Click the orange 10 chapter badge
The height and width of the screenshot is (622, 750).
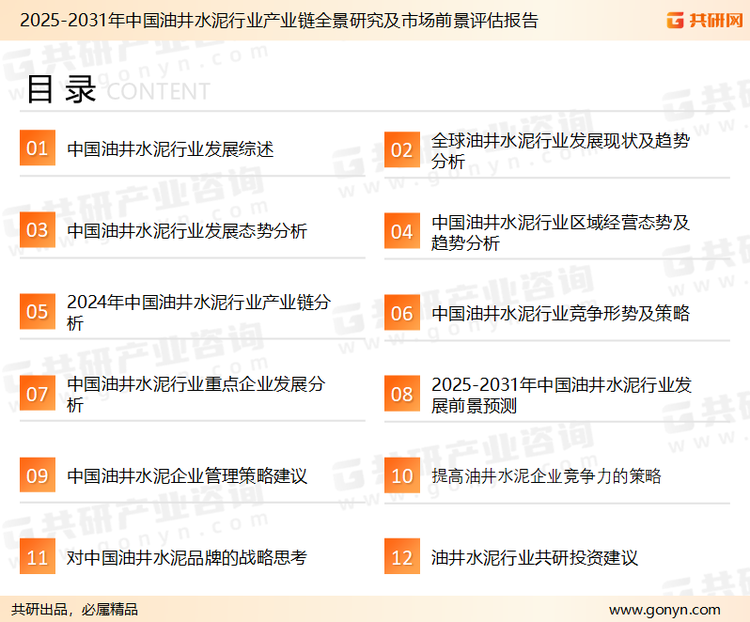pos(402,476)
